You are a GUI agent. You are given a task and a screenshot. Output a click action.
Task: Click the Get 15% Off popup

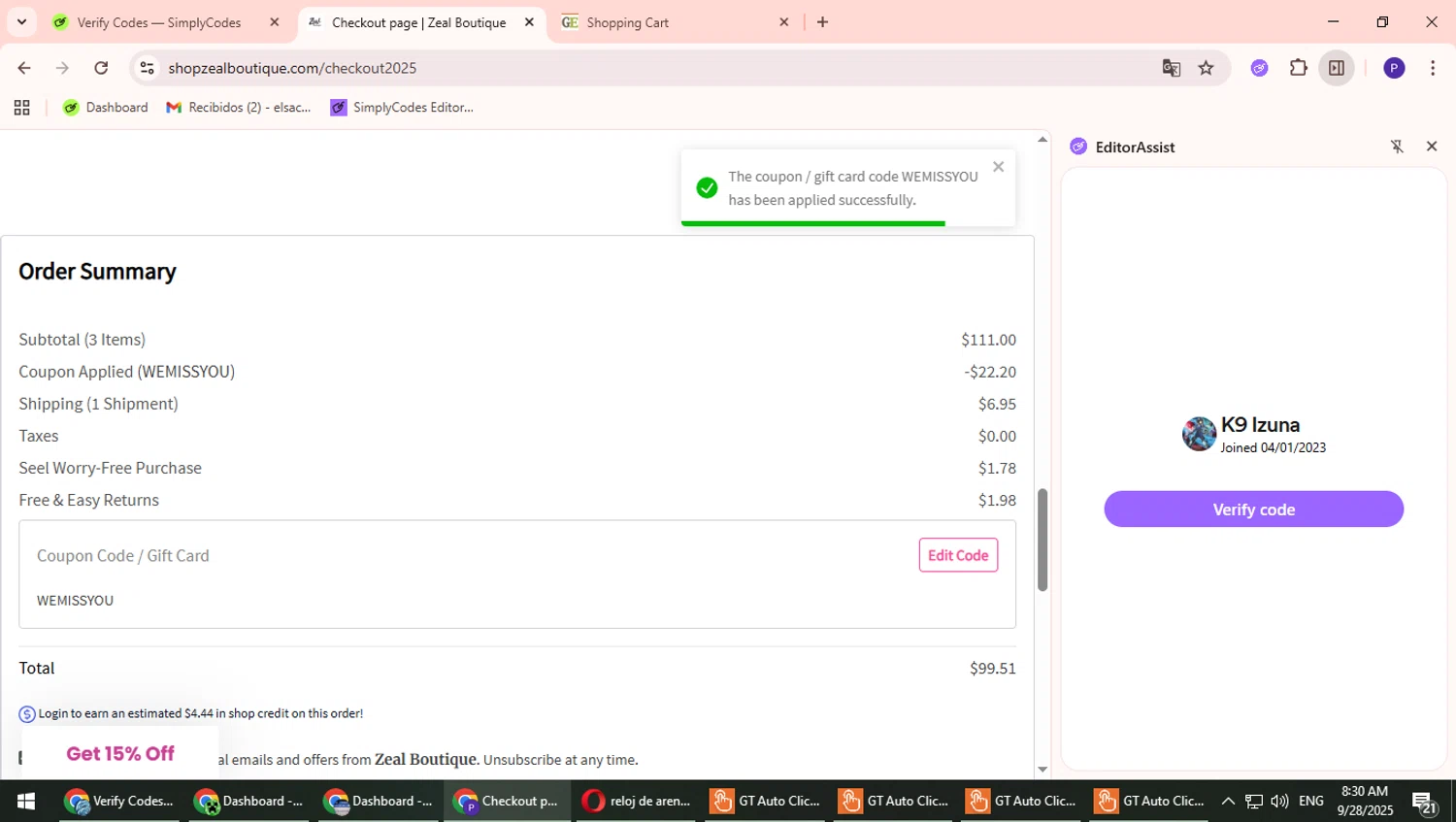pyautogui.click(x=120, y=753)
